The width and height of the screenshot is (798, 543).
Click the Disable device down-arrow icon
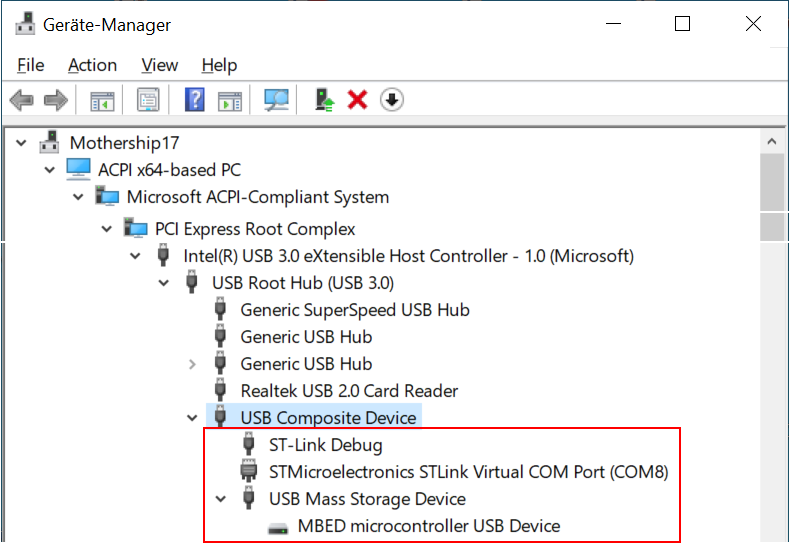point(392,100)
